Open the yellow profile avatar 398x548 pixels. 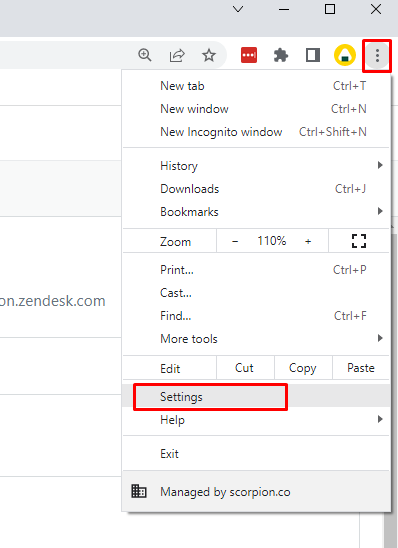345,55
